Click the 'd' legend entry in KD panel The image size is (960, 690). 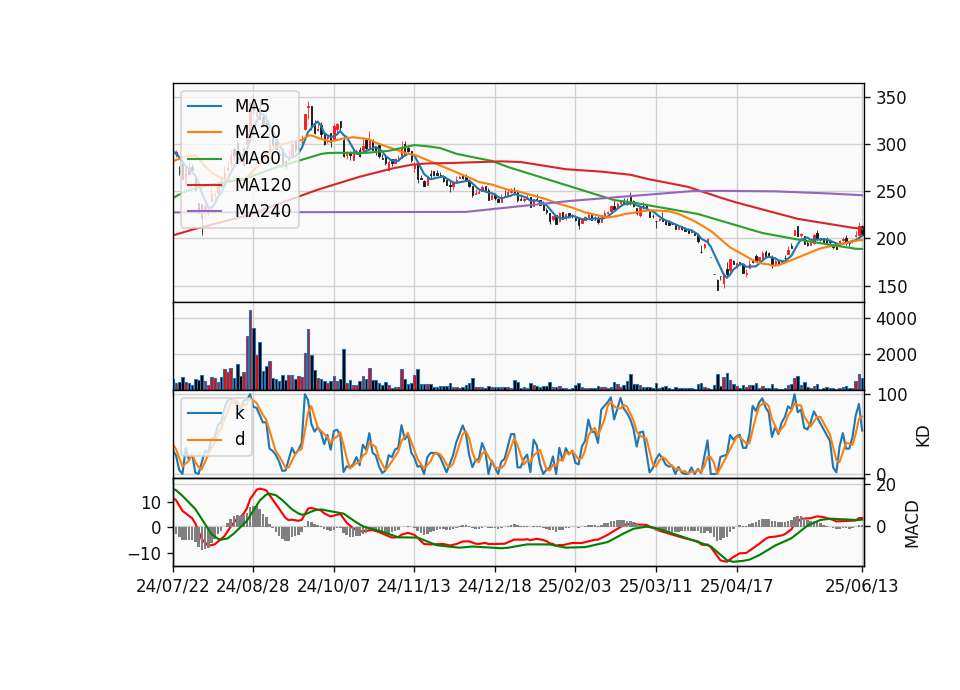coord(240,438)
